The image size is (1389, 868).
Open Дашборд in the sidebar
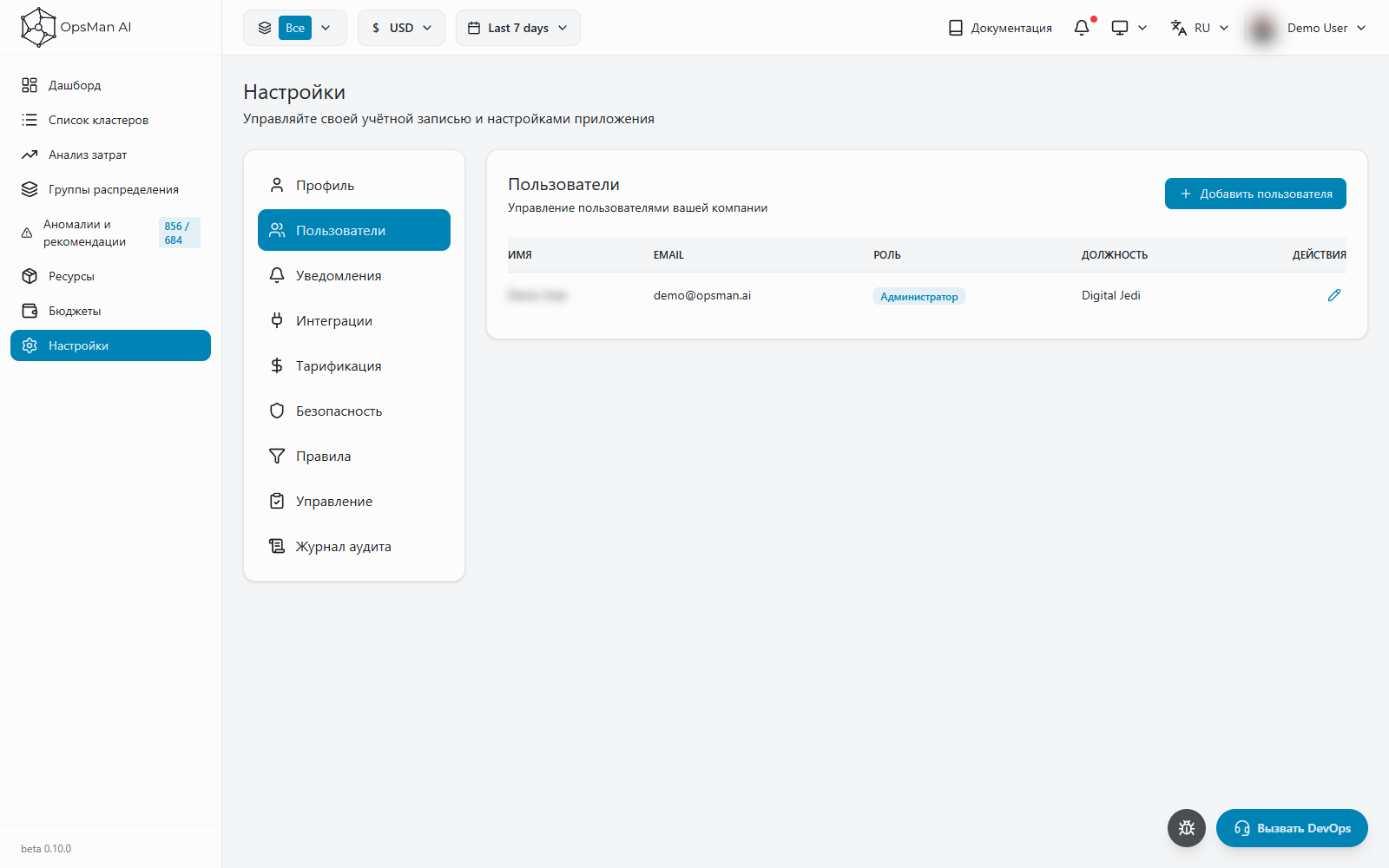(110, 85)
